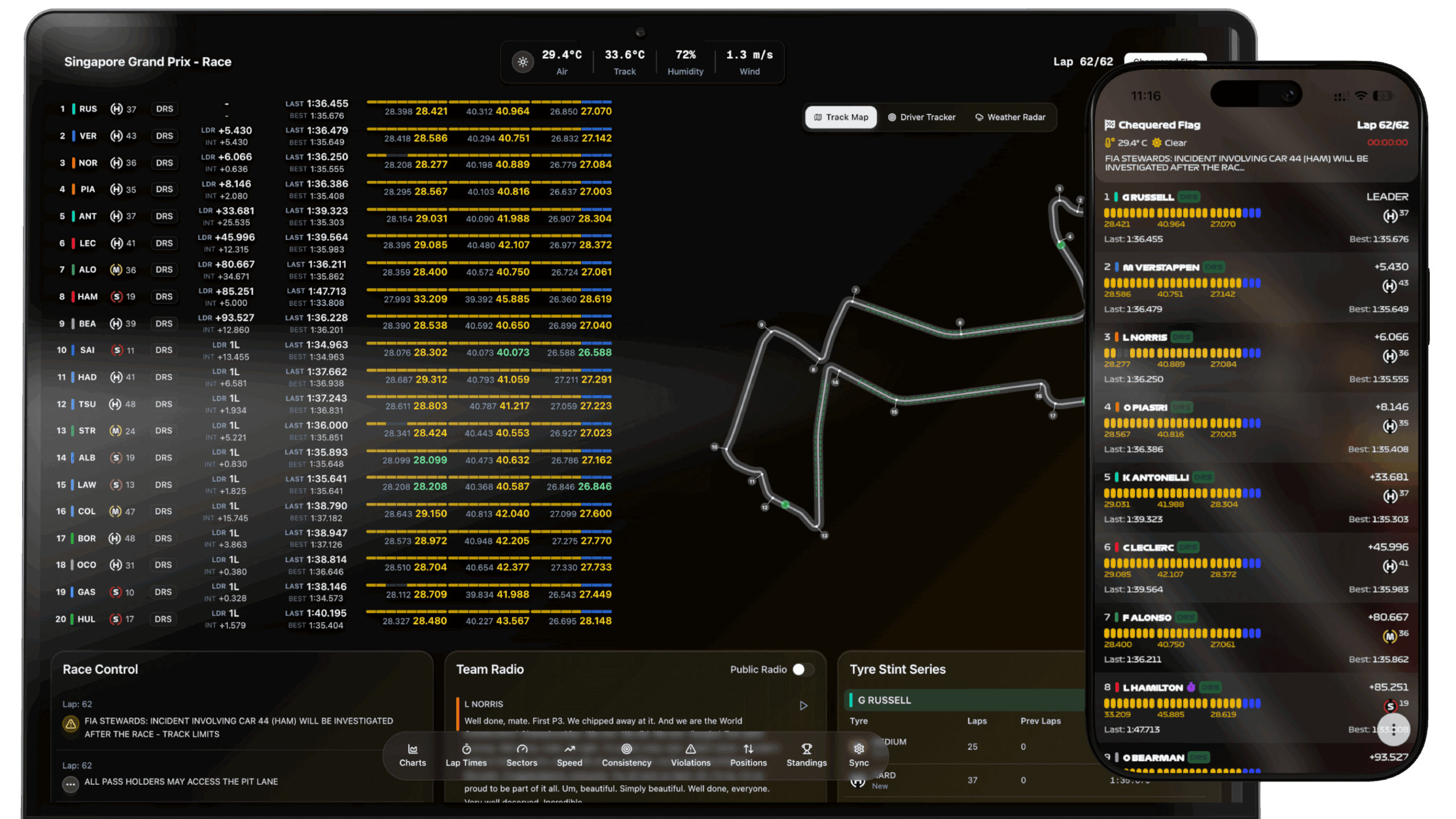
Task: Open the Violations warning panel
Action: coord(690,755)
